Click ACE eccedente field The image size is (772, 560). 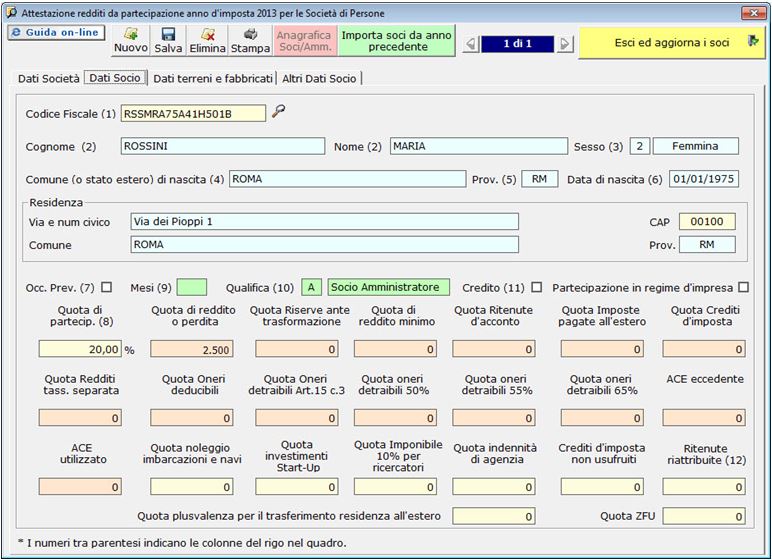pos(704,418)
